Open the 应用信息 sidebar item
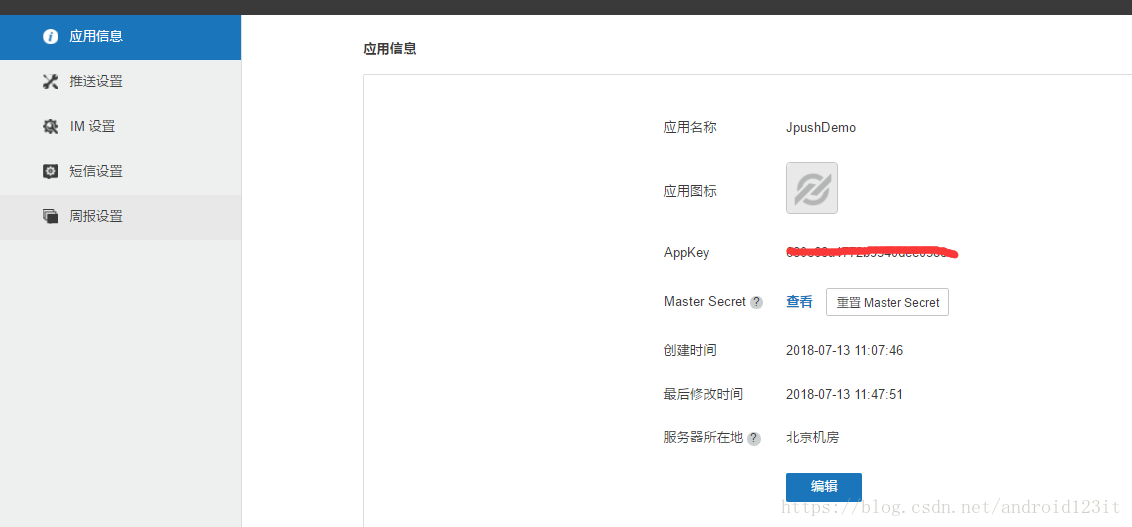 tap(120, 37)
